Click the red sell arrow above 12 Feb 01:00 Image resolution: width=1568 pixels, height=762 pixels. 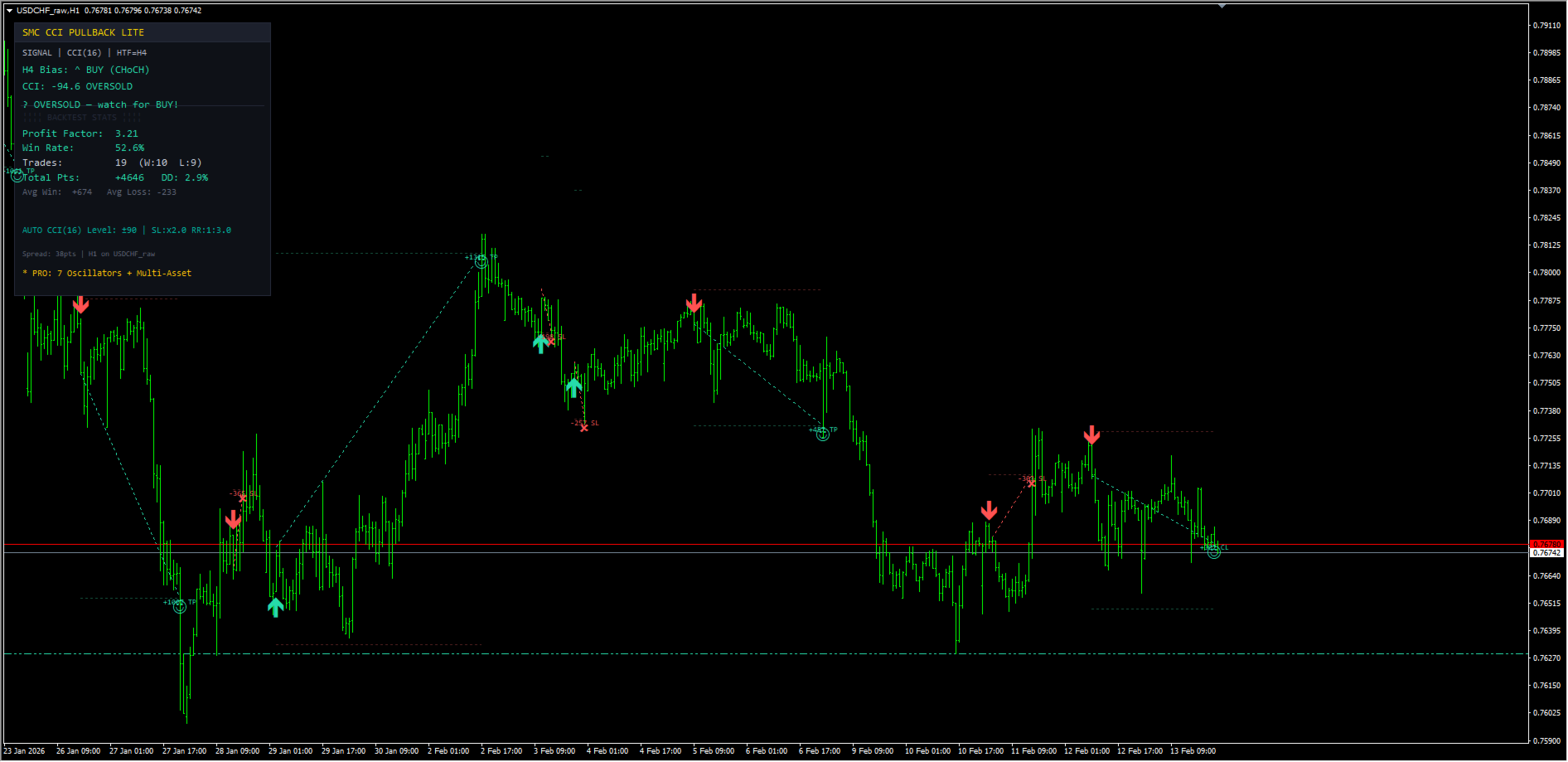[x=1091, y=434]
